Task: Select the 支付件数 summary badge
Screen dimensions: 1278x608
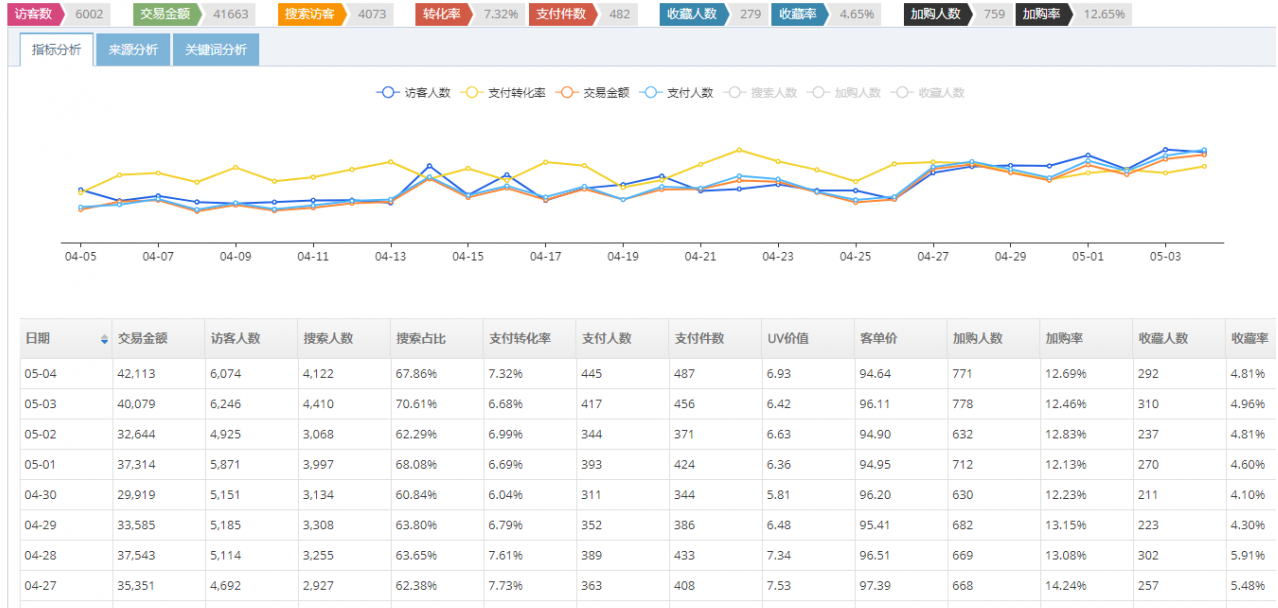Action: [564, 14]
